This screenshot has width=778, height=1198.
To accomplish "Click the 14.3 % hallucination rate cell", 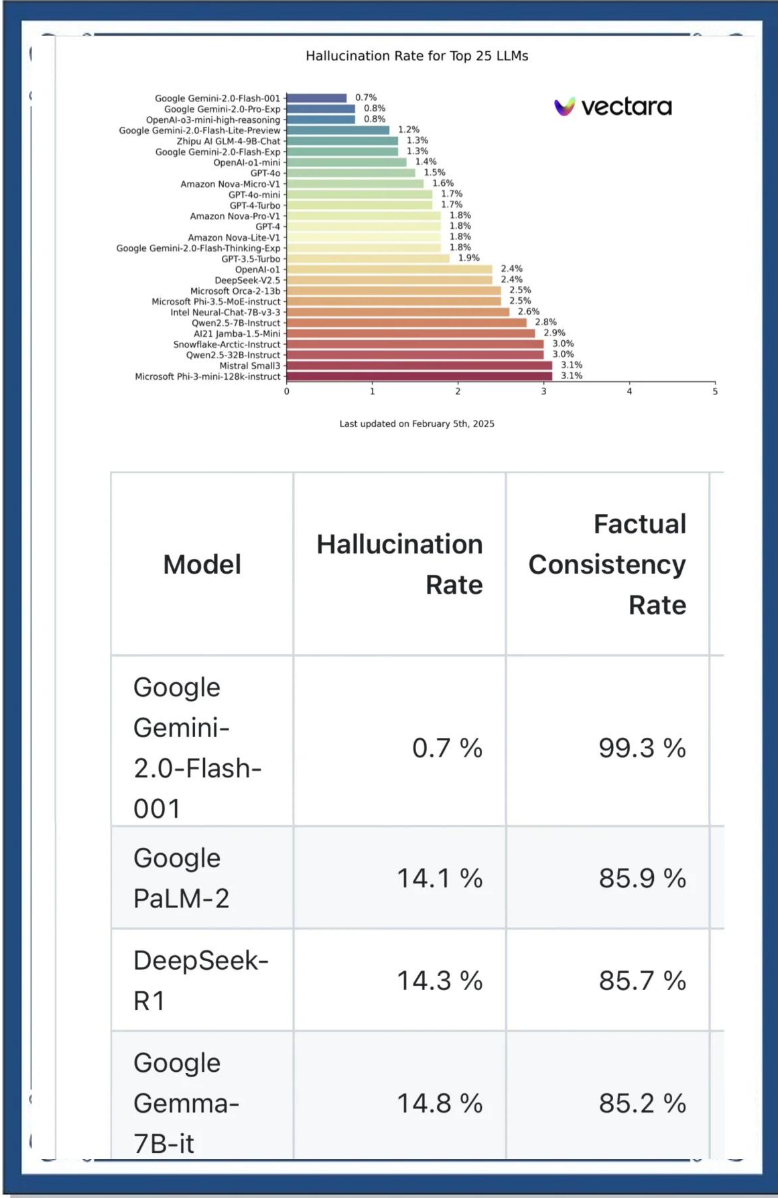I will point(440,981).
